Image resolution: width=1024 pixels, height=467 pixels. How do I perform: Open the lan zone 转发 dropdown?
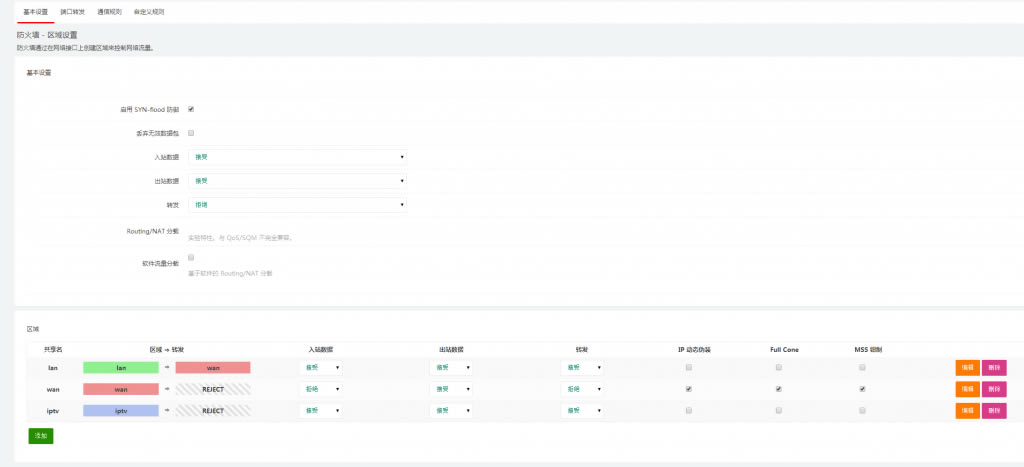click(581, 368)
